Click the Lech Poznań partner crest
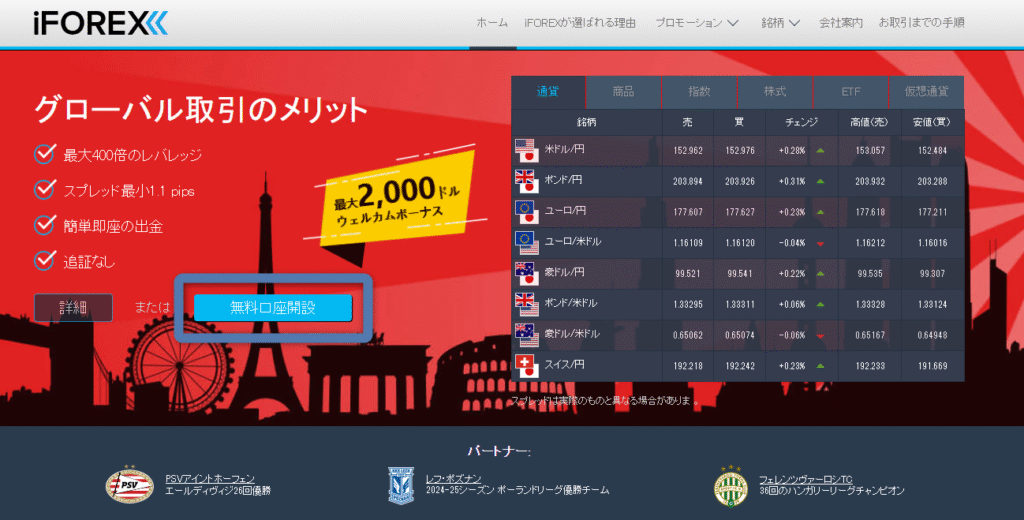1024x520 pixels. tap(401, 485)
